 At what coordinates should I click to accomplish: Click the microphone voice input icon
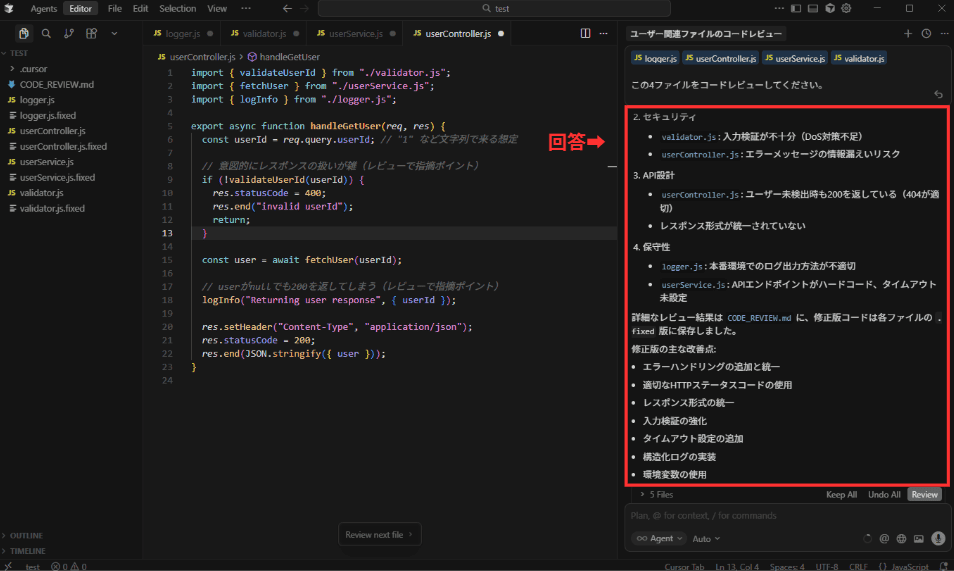[x=938, y=538]
